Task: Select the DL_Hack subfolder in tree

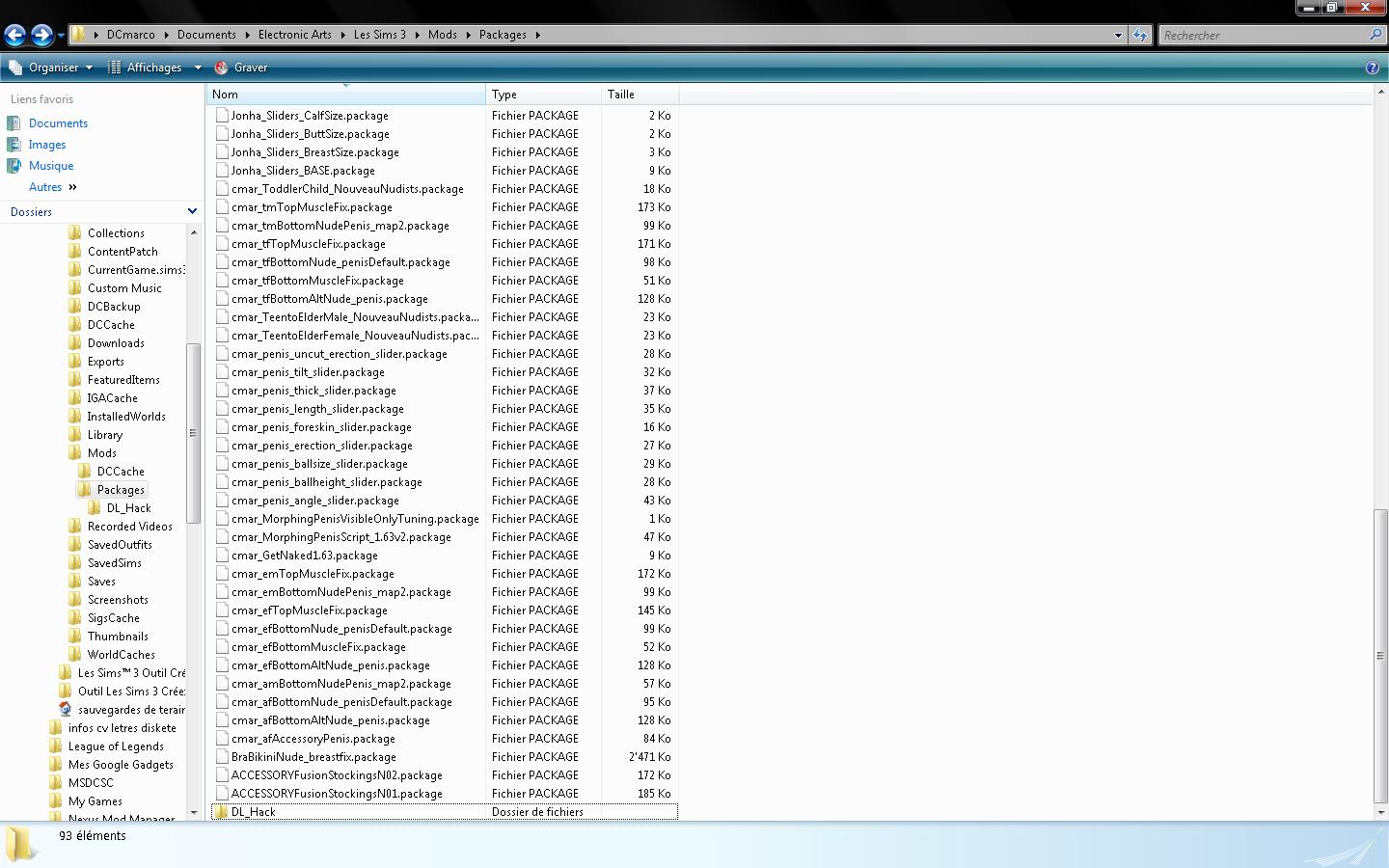Action: pos(128,508)
